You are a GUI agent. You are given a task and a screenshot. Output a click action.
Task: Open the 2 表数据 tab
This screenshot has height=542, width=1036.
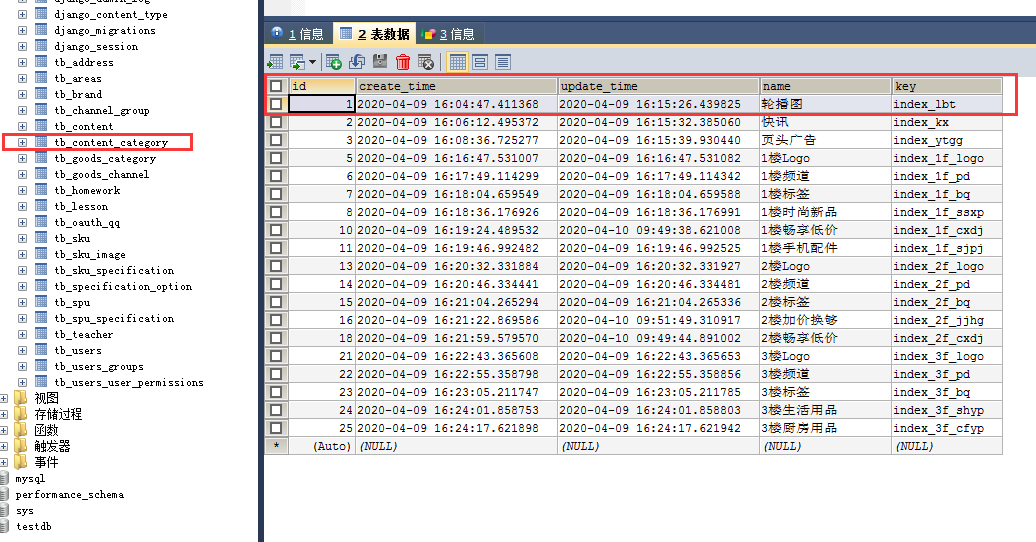click(x=375, y=34)
